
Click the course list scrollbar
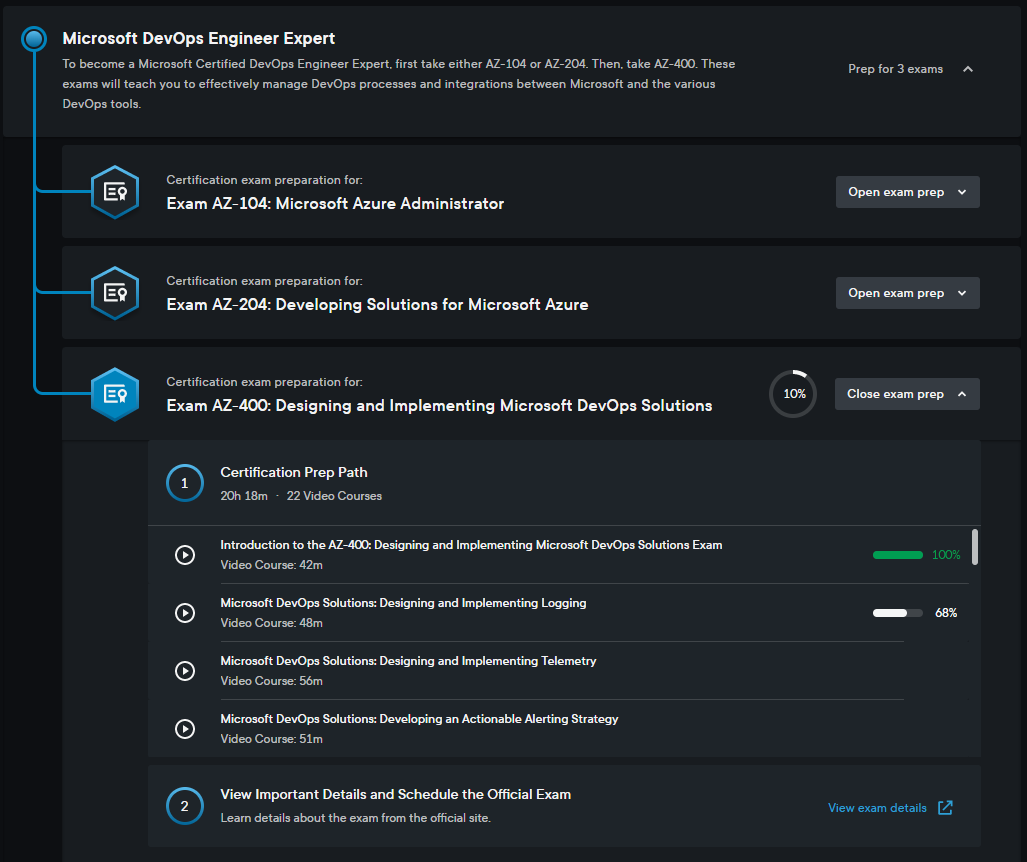tap(975, 548)
